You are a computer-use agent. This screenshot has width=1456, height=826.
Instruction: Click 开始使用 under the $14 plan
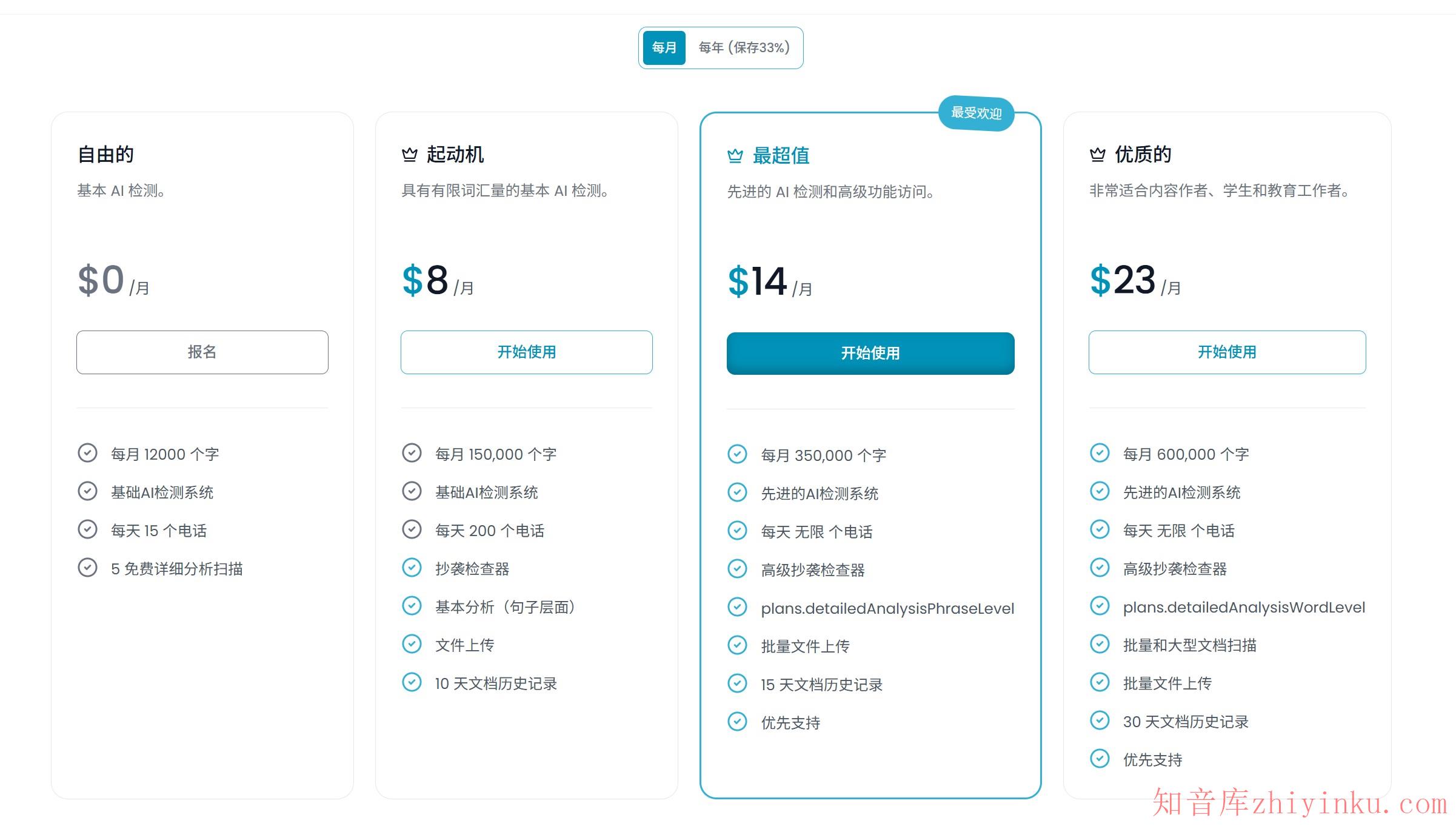(x=870, y=353)
